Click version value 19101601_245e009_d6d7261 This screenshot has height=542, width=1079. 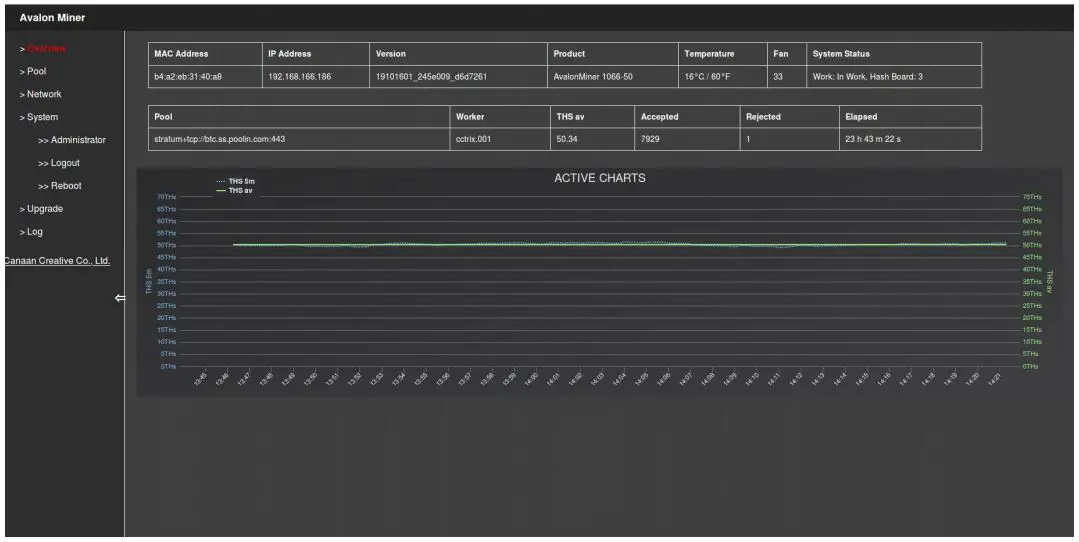pyautogui.click(x=431, y=77)
